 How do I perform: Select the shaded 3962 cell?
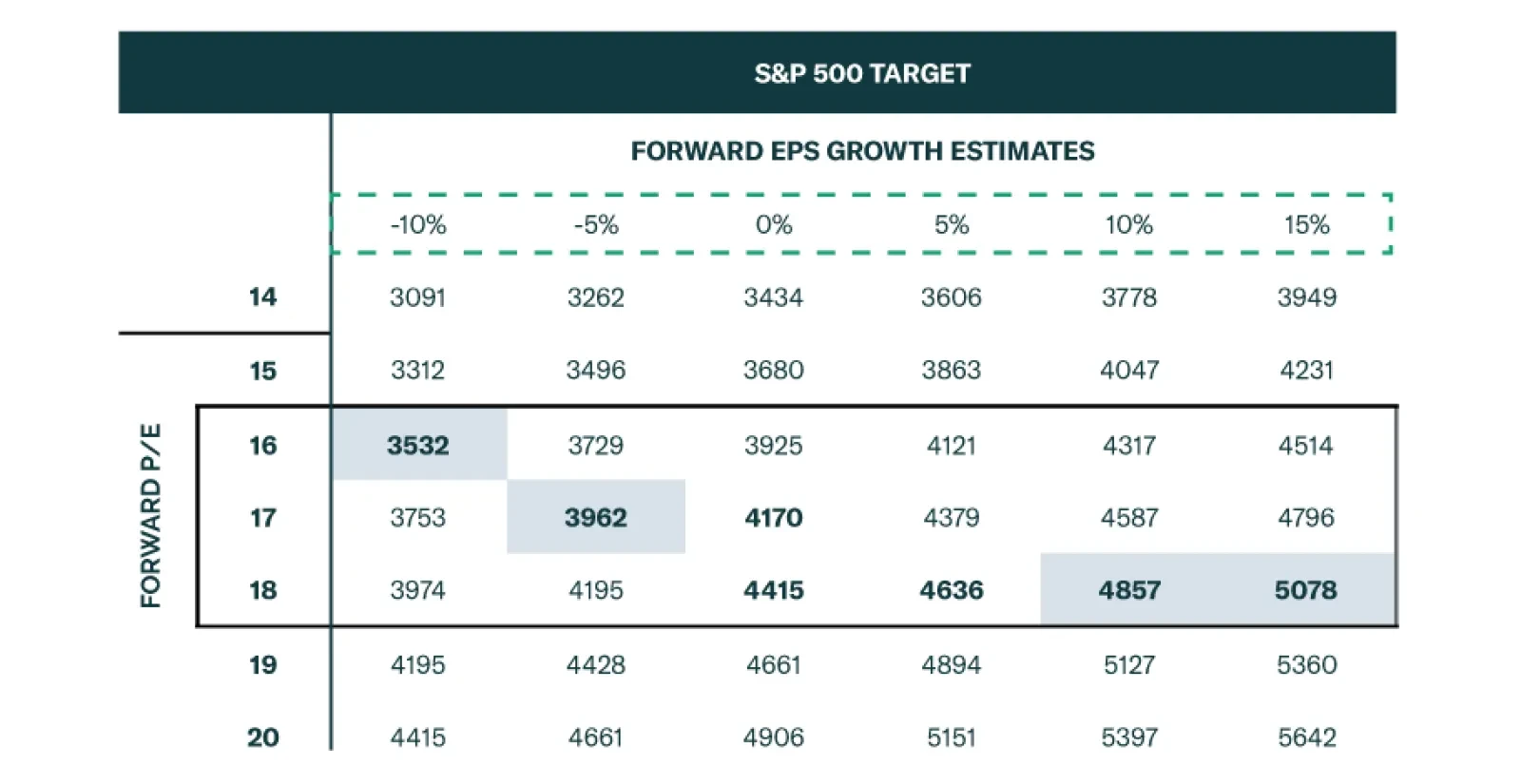(595, 518)
